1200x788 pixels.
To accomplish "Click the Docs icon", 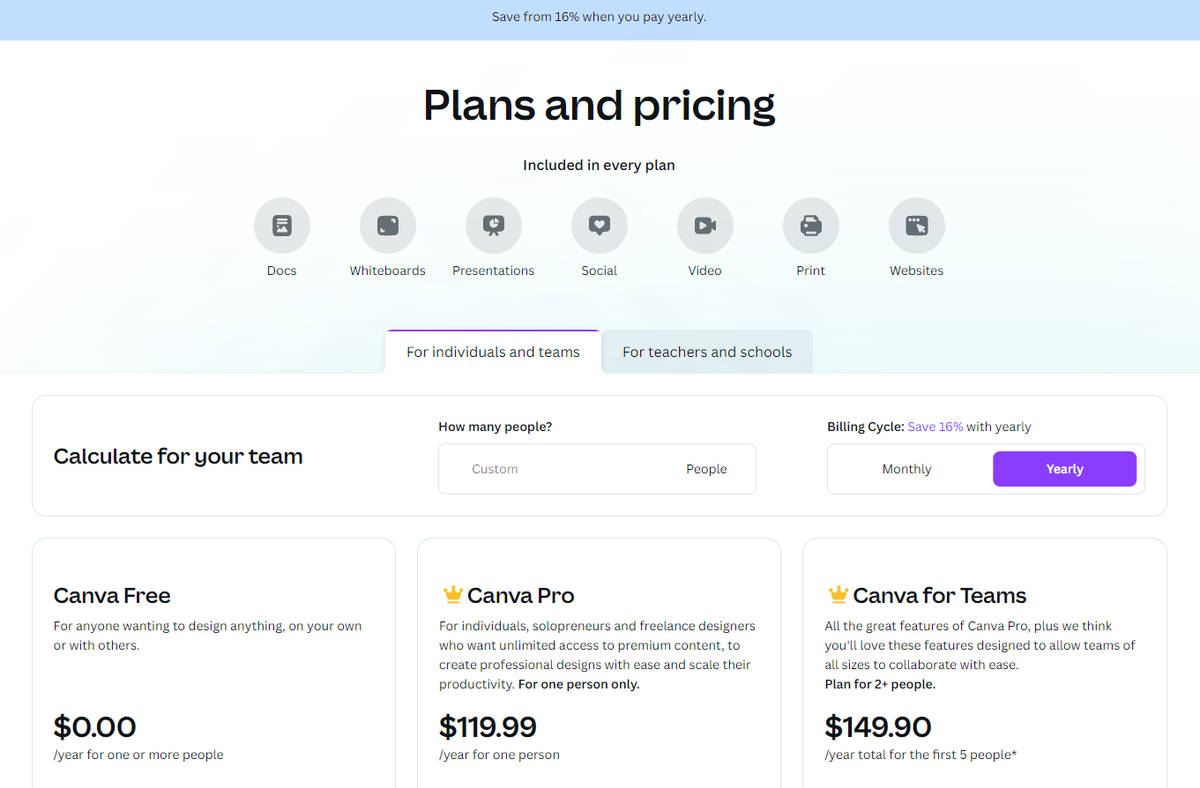I will (282, 226).
